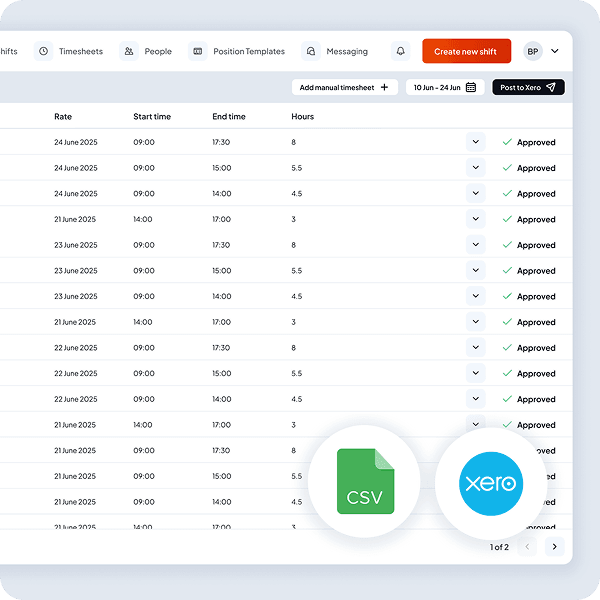Click Create new shift button
The image size is (600, 600).
(466, 51)
